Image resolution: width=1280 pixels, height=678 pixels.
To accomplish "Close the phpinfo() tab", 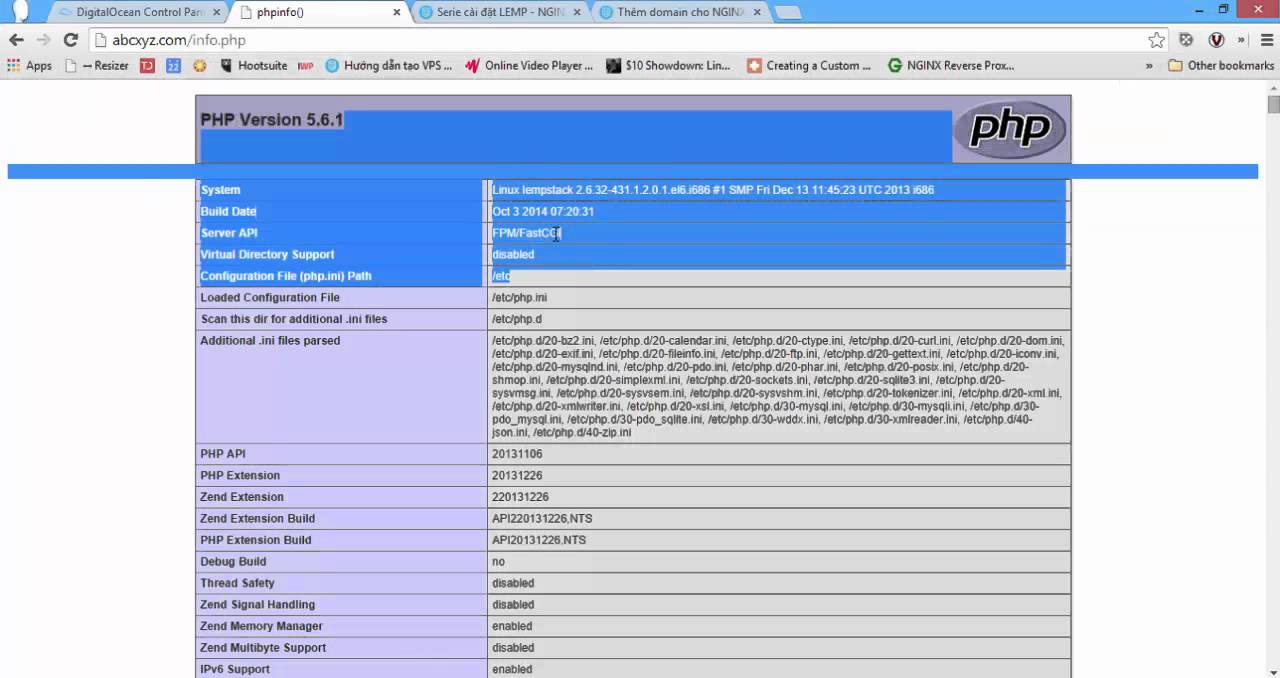I will pyautogui.click(x=397, y=12).
